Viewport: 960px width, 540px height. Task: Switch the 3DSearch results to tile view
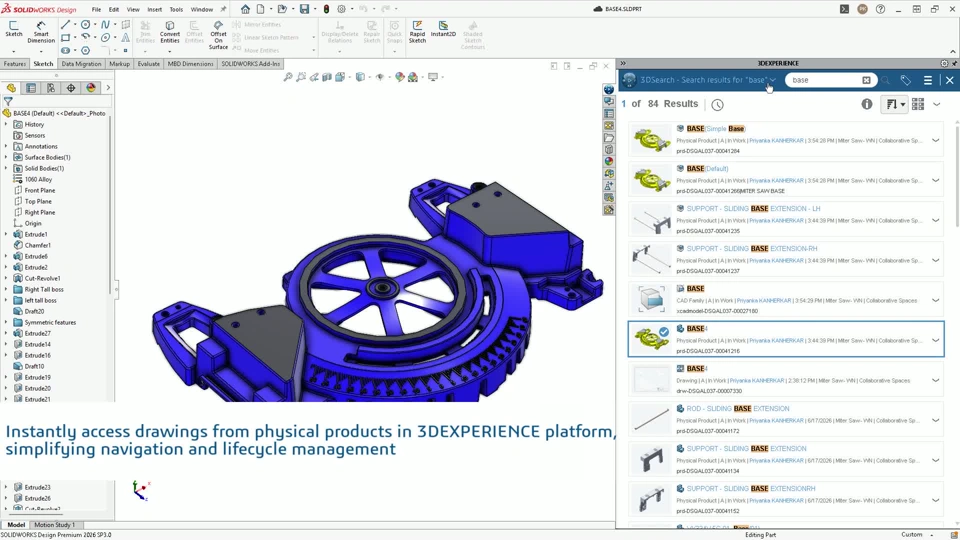pos(918,104)
